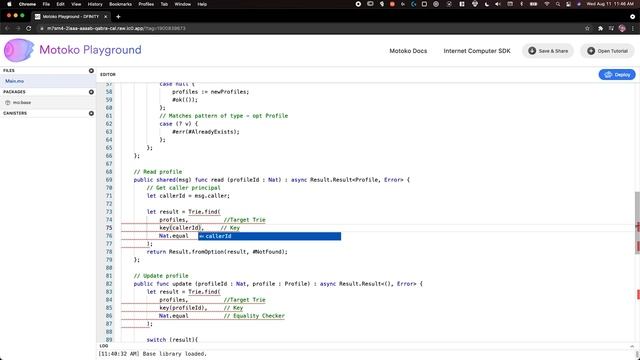Click line number 69 in gutter
The height and width of the screenshot is (360, 640).
109,180
